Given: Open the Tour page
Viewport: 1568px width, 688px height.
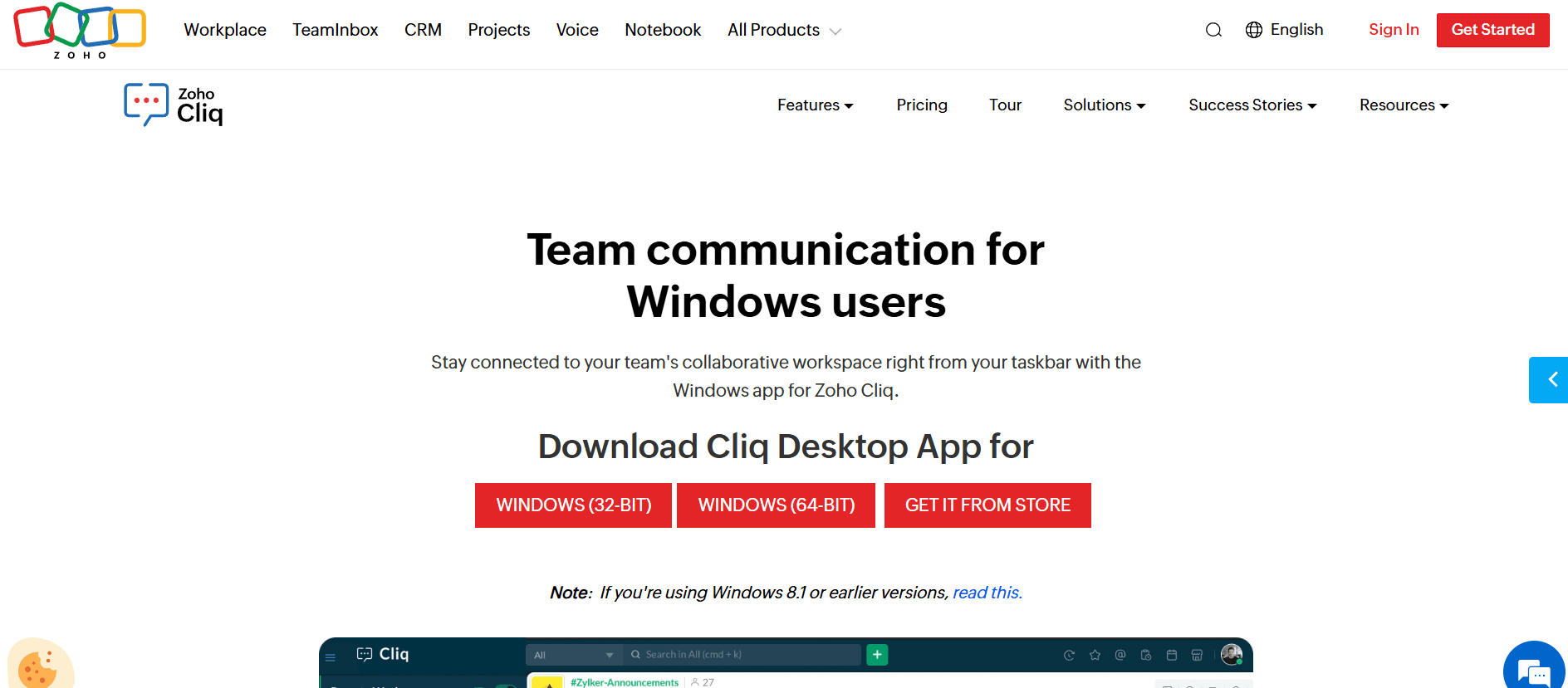Looking at the screenshot, I should (x=1005, y=105).
